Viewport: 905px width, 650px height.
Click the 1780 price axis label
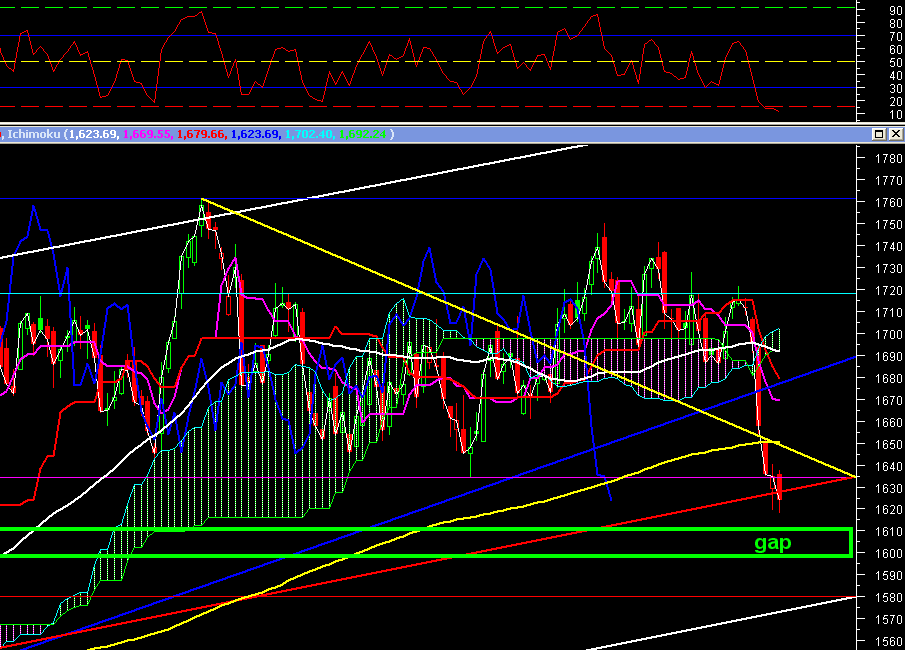coord(889,159)
